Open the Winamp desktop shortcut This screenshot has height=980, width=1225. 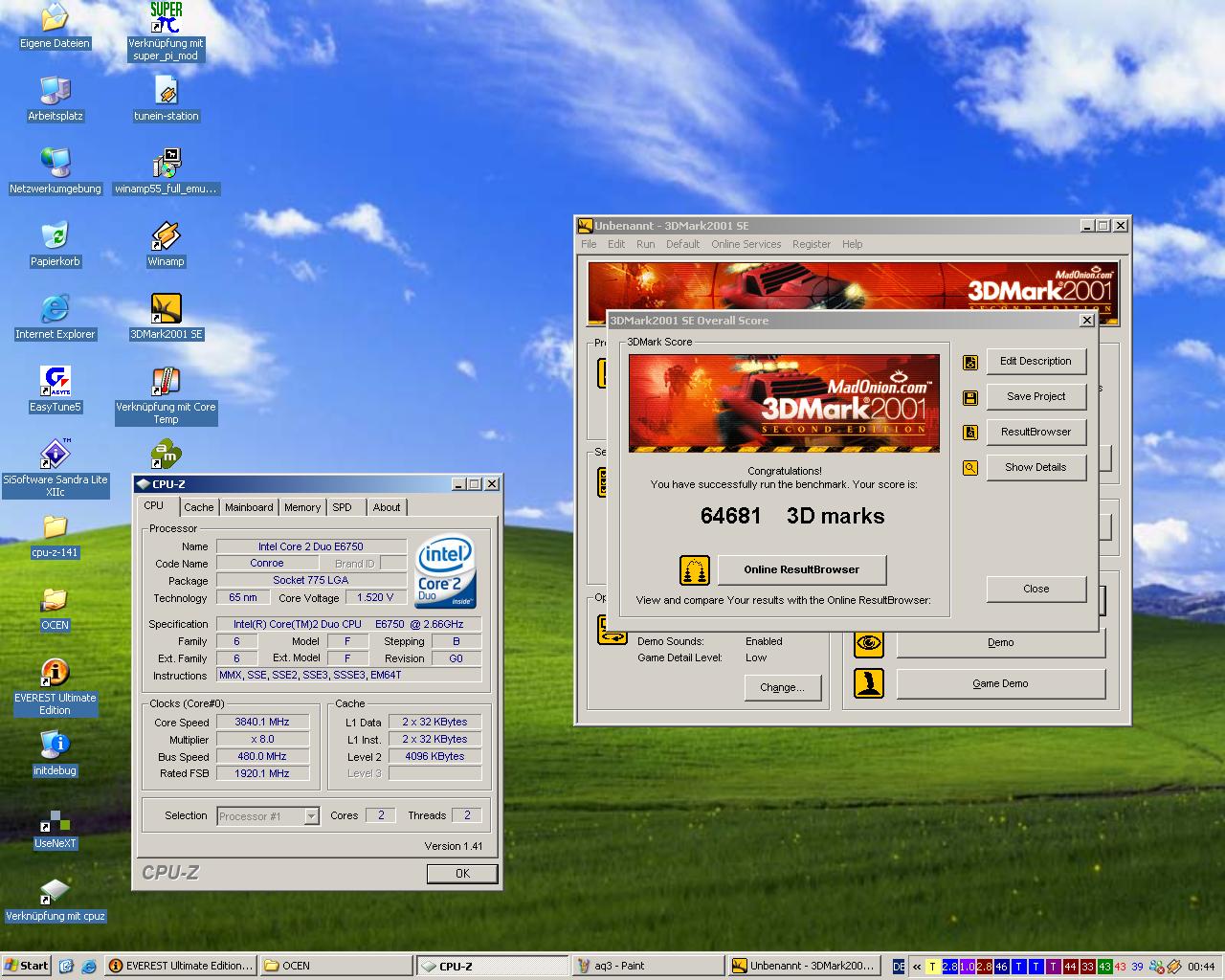coord(166,236)
